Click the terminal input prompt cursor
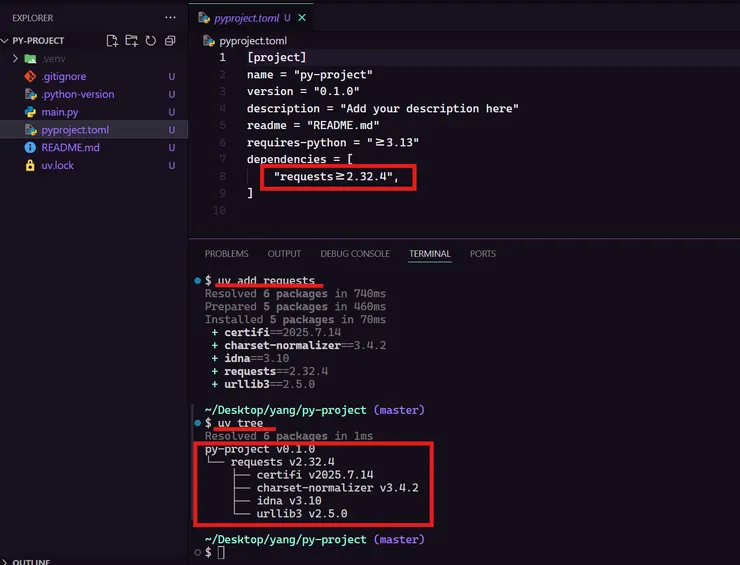 click(221, 552)
